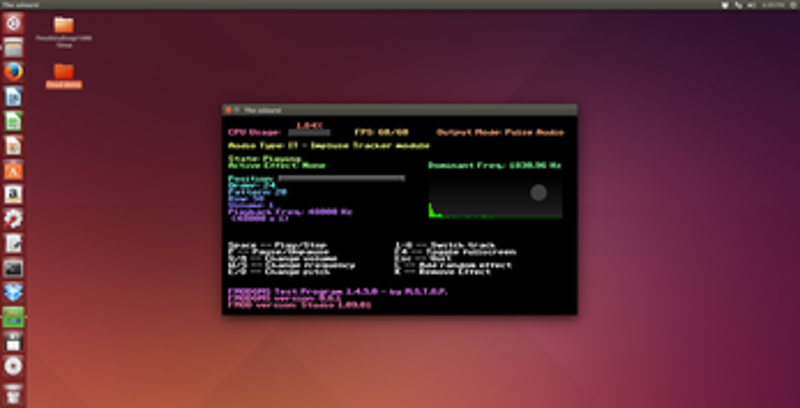
Task: Click the green spectrum peak graph
Action: [435, 211]
